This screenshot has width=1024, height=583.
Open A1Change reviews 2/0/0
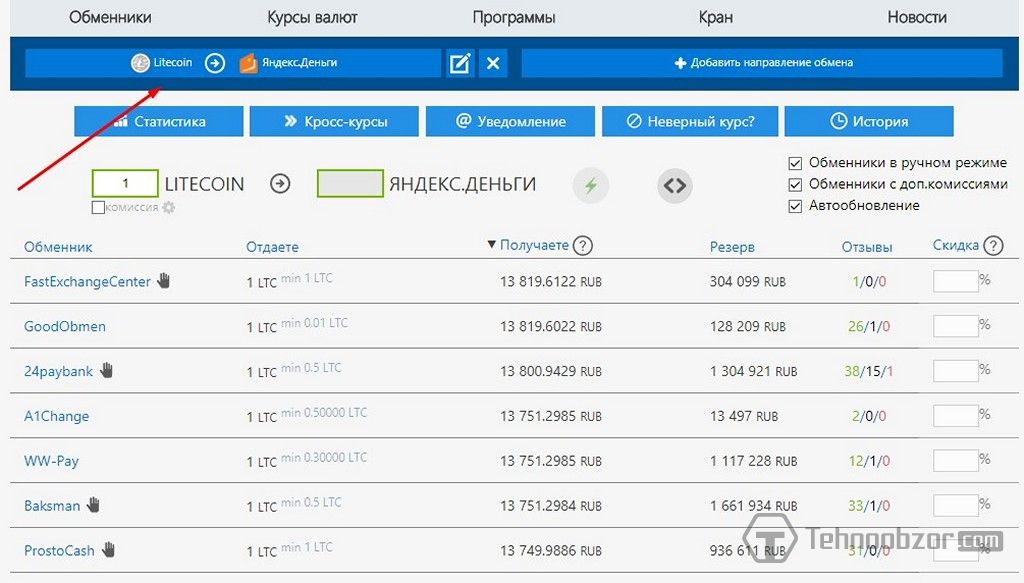[x=869, y=416]
